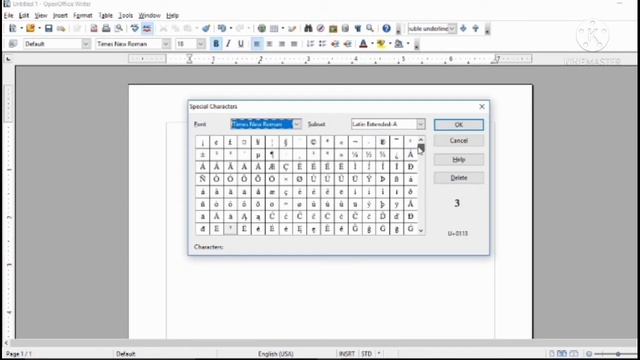Toggle Centered alignment
The width and height of the screenshot is (640, 360).
[269, 44]
